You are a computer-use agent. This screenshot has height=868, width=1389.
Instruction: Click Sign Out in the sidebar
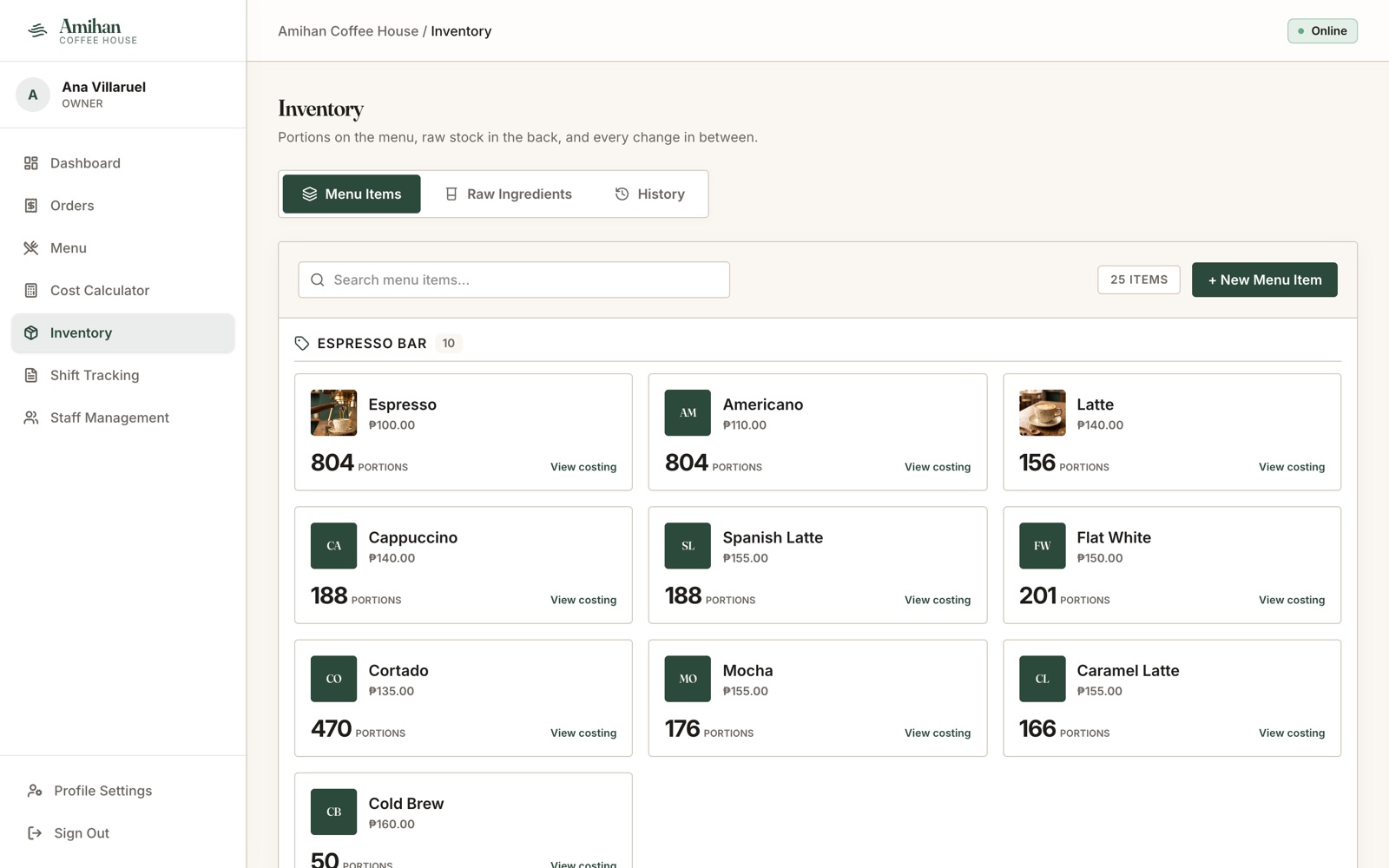122,833
